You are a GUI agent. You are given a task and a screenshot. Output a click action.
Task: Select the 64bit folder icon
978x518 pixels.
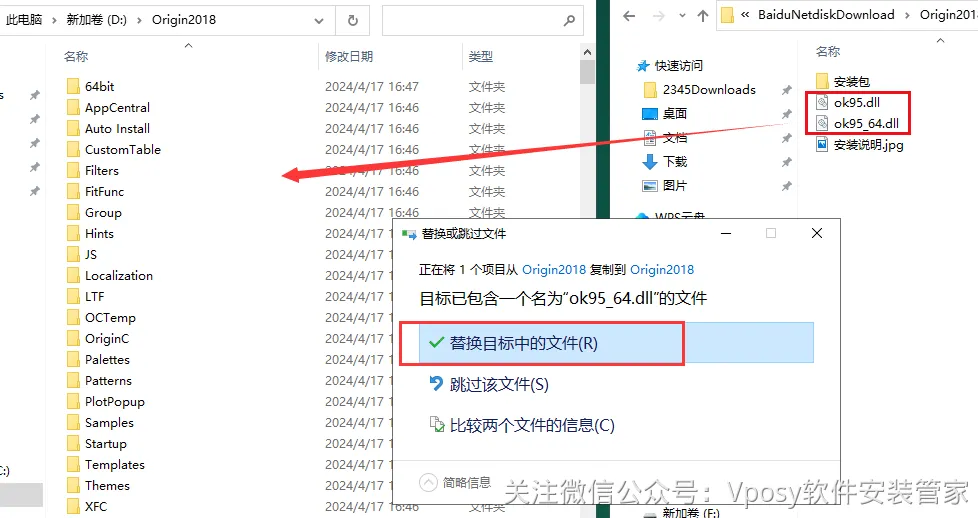click(x=74, y=86)
